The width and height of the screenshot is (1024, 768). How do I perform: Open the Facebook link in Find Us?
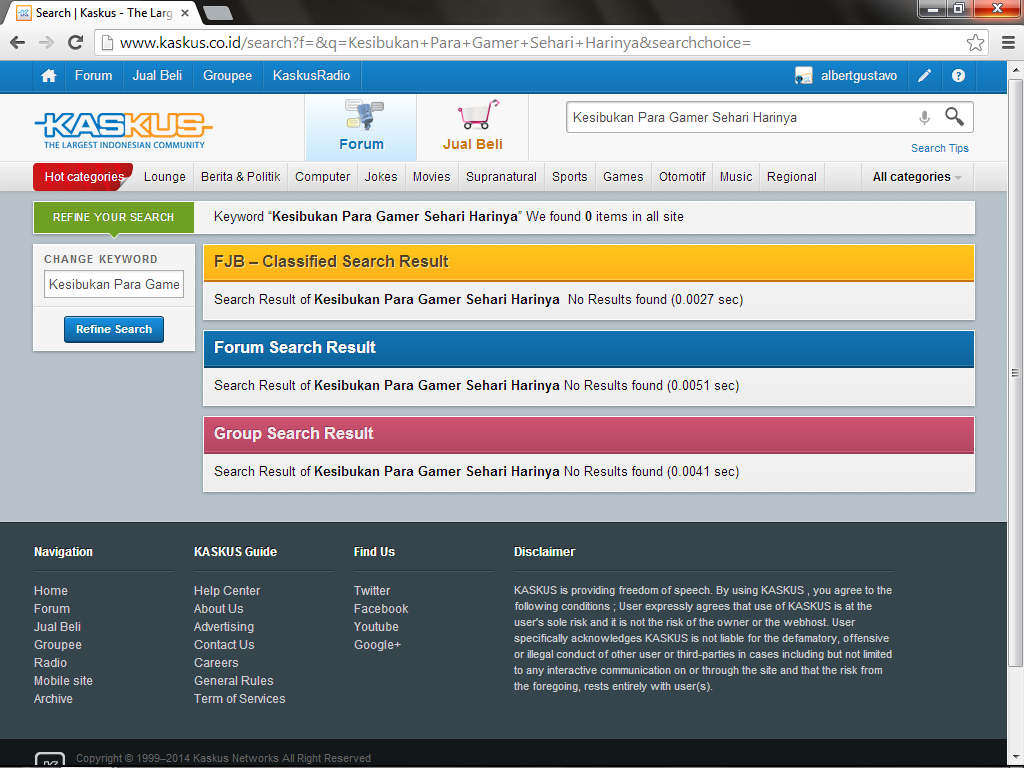(x=381, y=609)
